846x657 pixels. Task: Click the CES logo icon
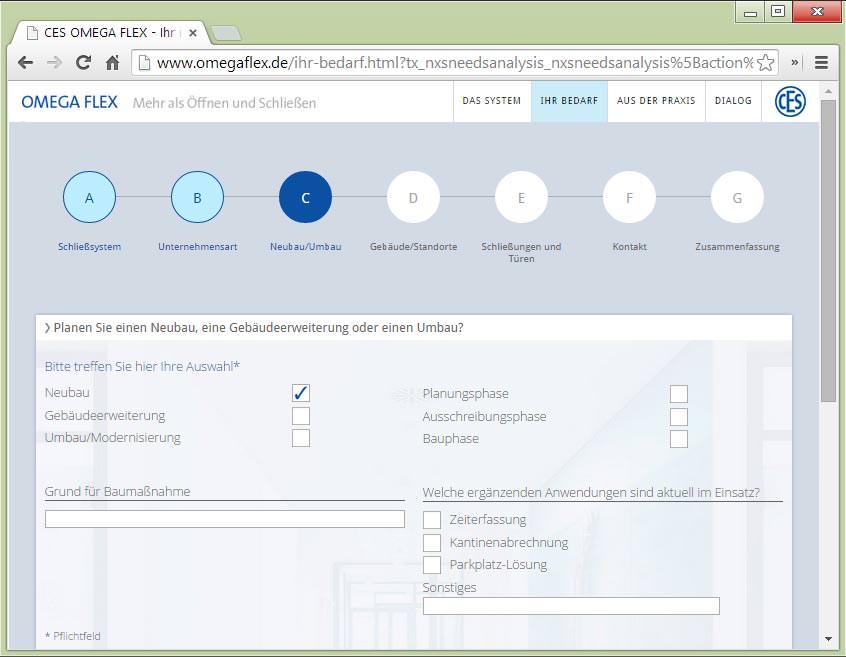pos(790,101)
